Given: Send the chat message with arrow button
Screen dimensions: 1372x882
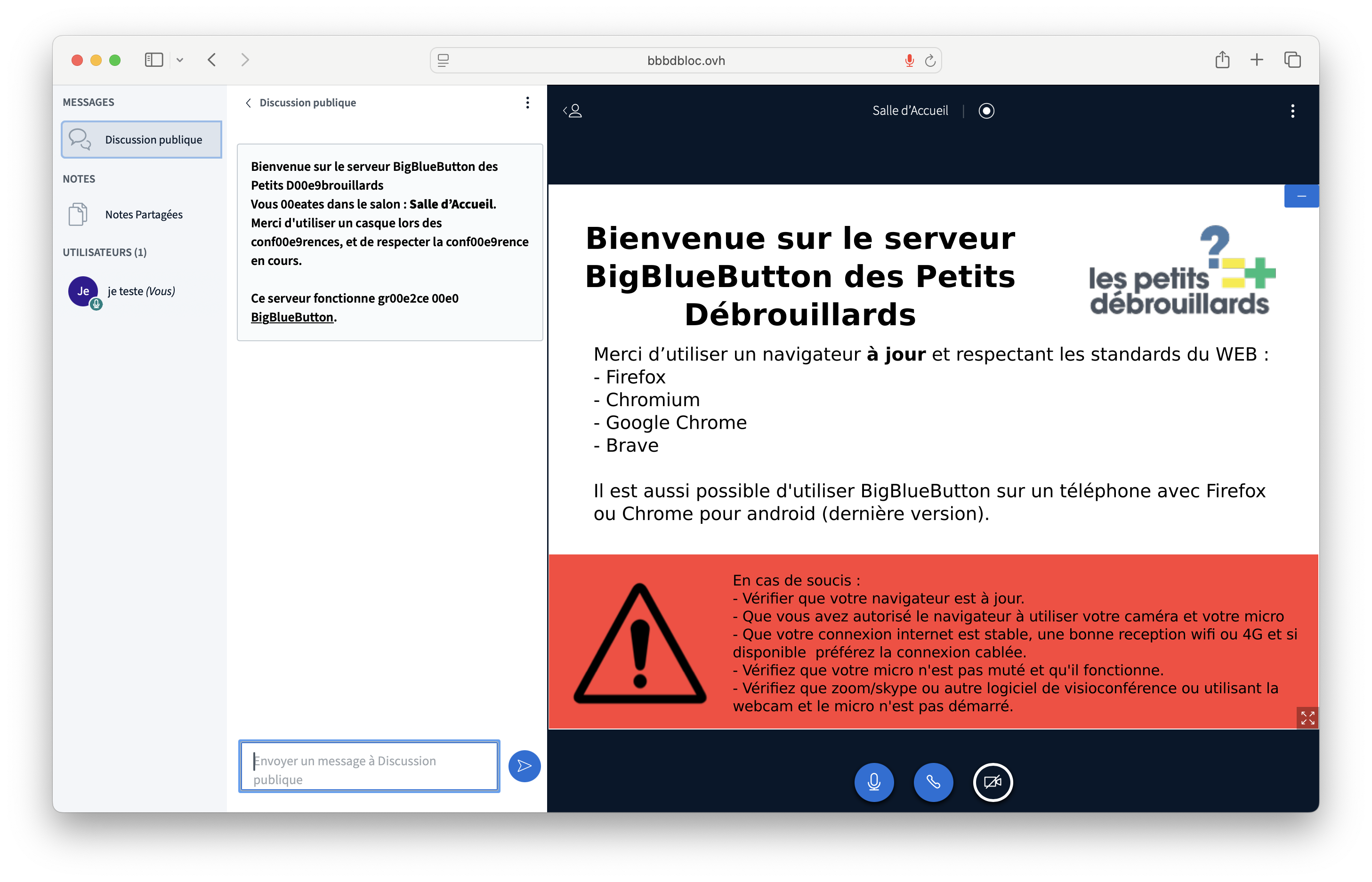Looking at the screenshot, I should pos(524,766).
